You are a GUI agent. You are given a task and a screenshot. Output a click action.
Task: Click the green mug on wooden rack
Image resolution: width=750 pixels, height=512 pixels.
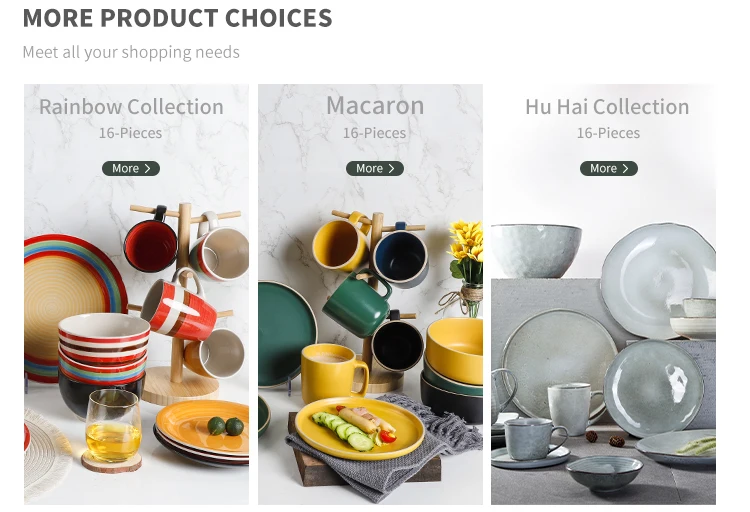click(357, 303)
